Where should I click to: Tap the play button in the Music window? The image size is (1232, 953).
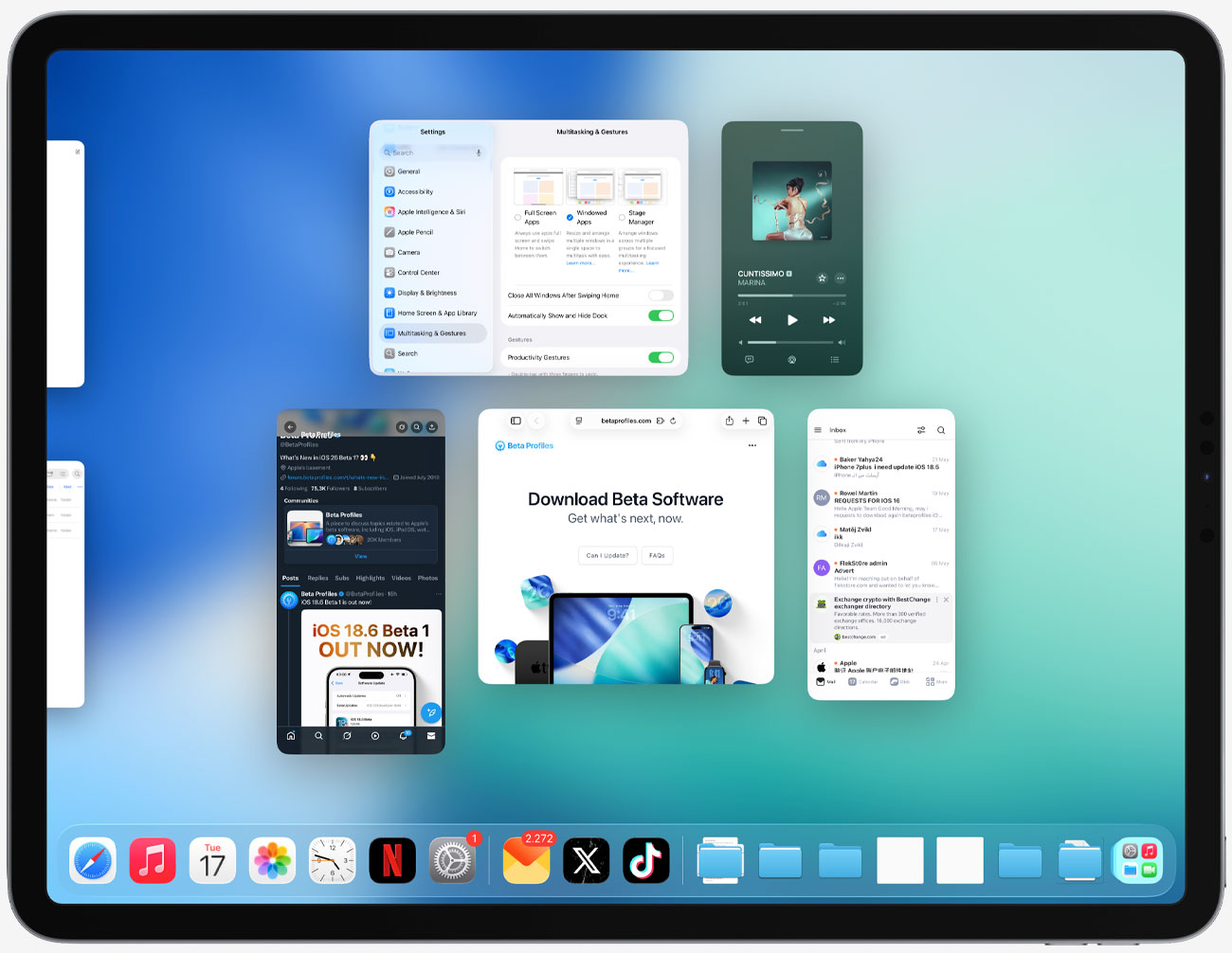792,320
